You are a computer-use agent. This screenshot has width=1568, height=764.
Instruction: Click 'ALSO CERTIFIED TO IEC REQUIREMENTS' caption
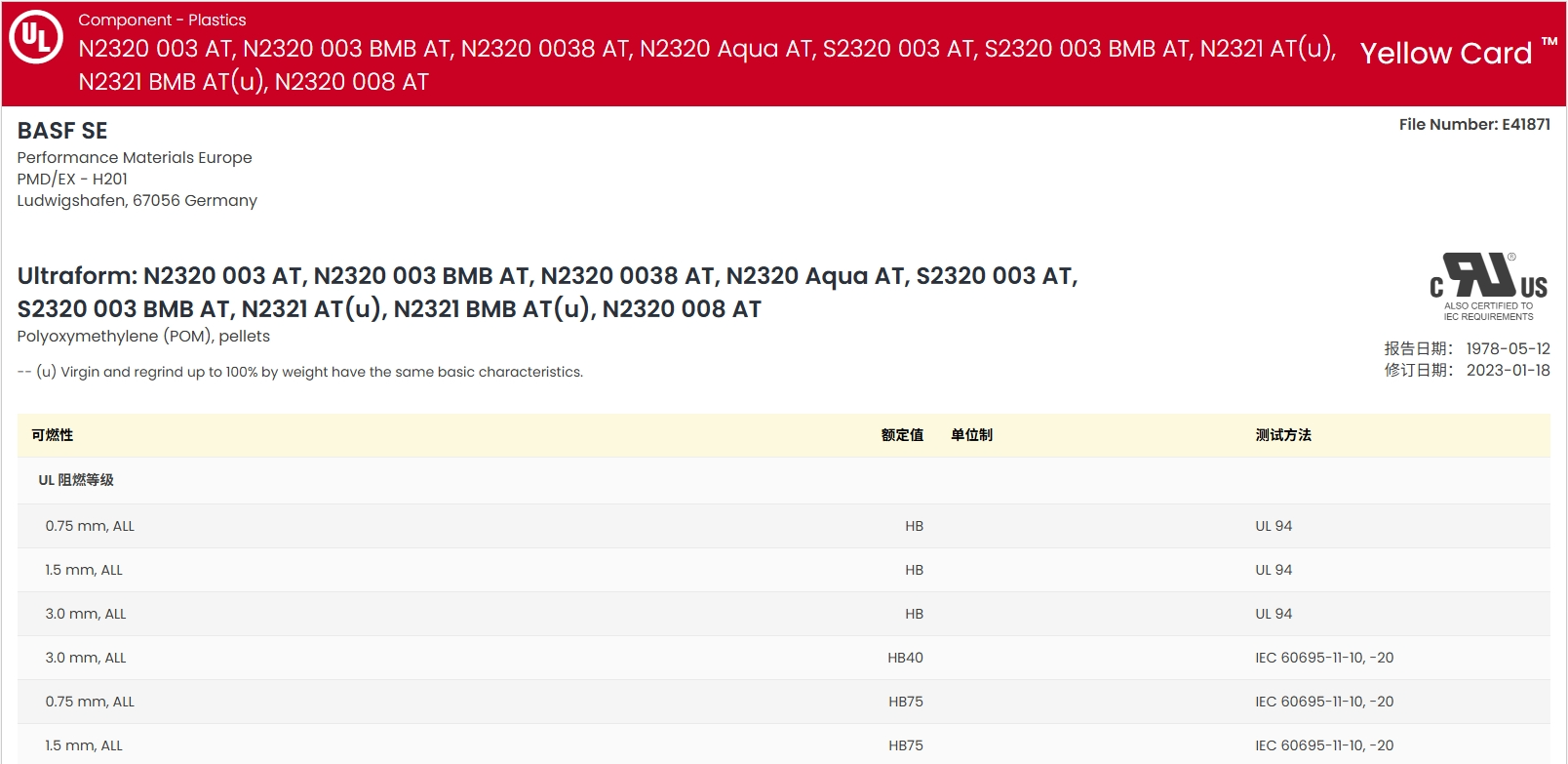pyautogui.click(x=1488, y=311)
